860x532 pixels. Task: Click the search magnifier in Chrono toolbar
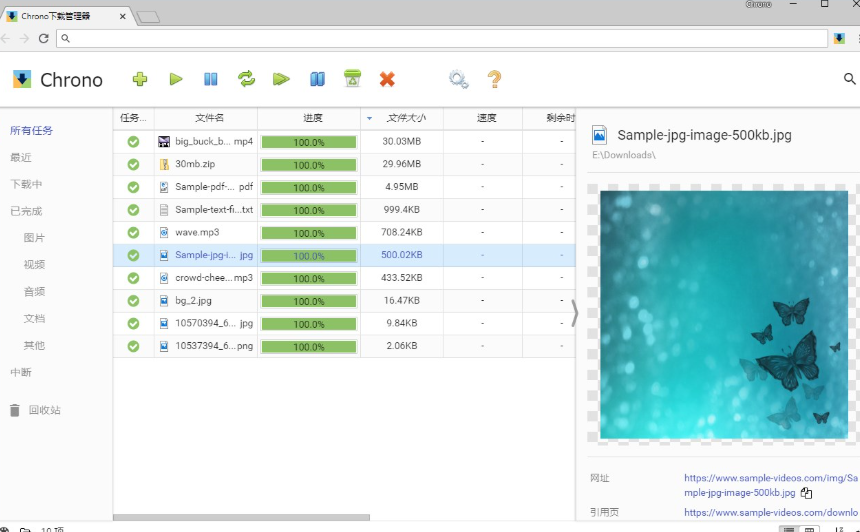pyautogui.click(x=849, y=79)
